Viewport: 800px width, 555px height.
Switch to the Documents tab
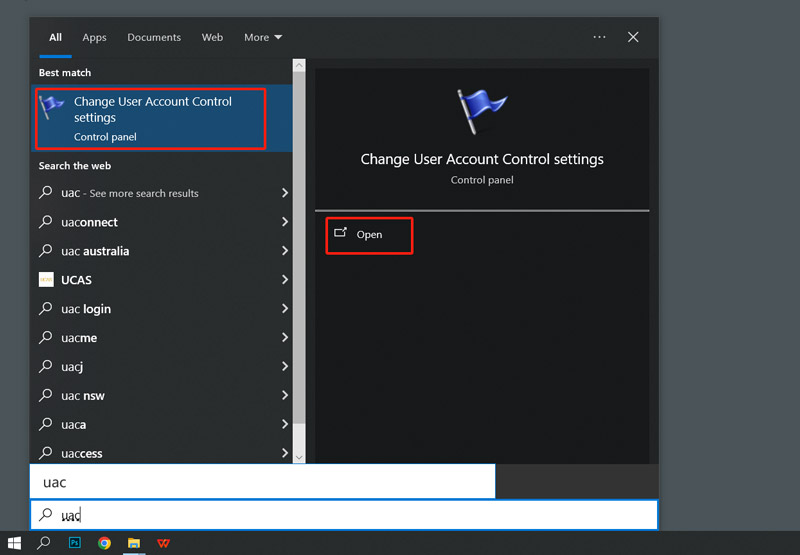tap(154, 37)
